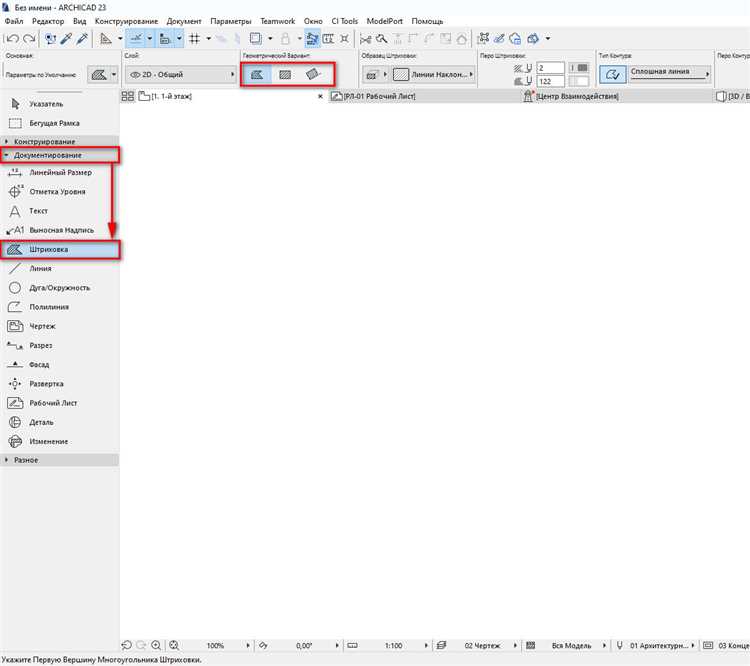Choose the Полилиния tool
The width and height of the screenshot is (750, 666).
(49, 307)
